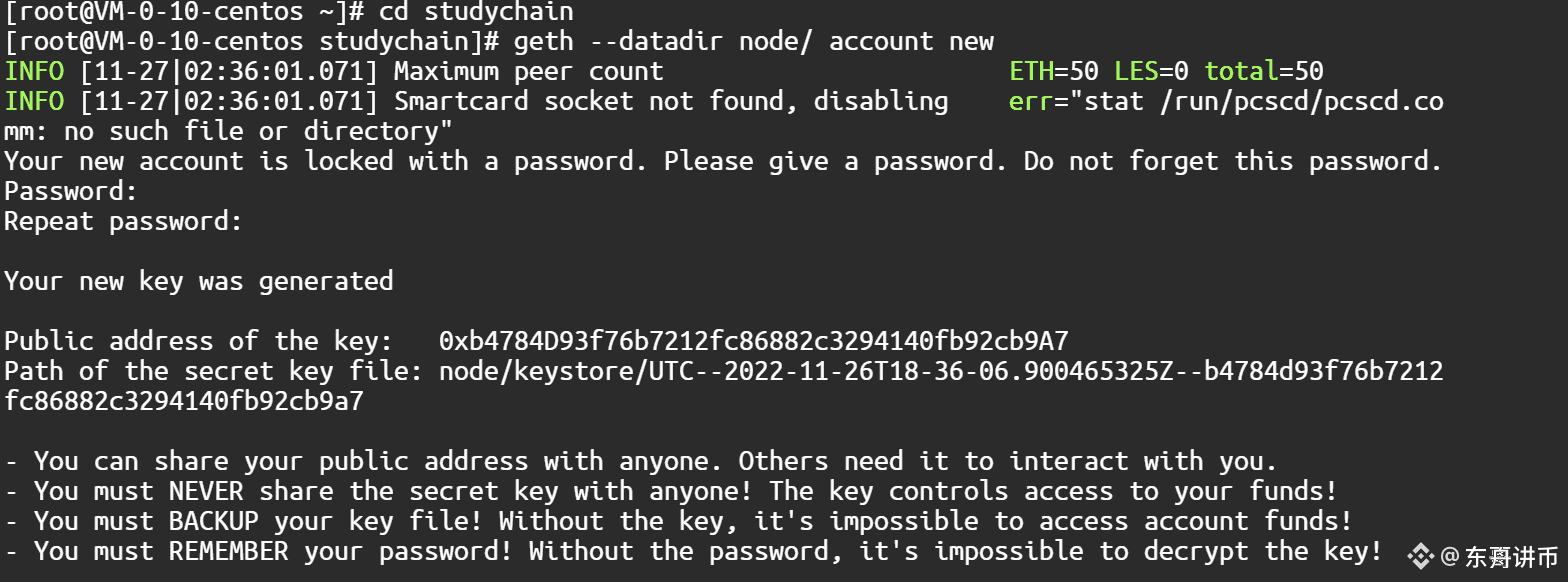This screenshot has width=1568, height=582.
Task: Click the first green INFO log label
Action: (34, 71)
